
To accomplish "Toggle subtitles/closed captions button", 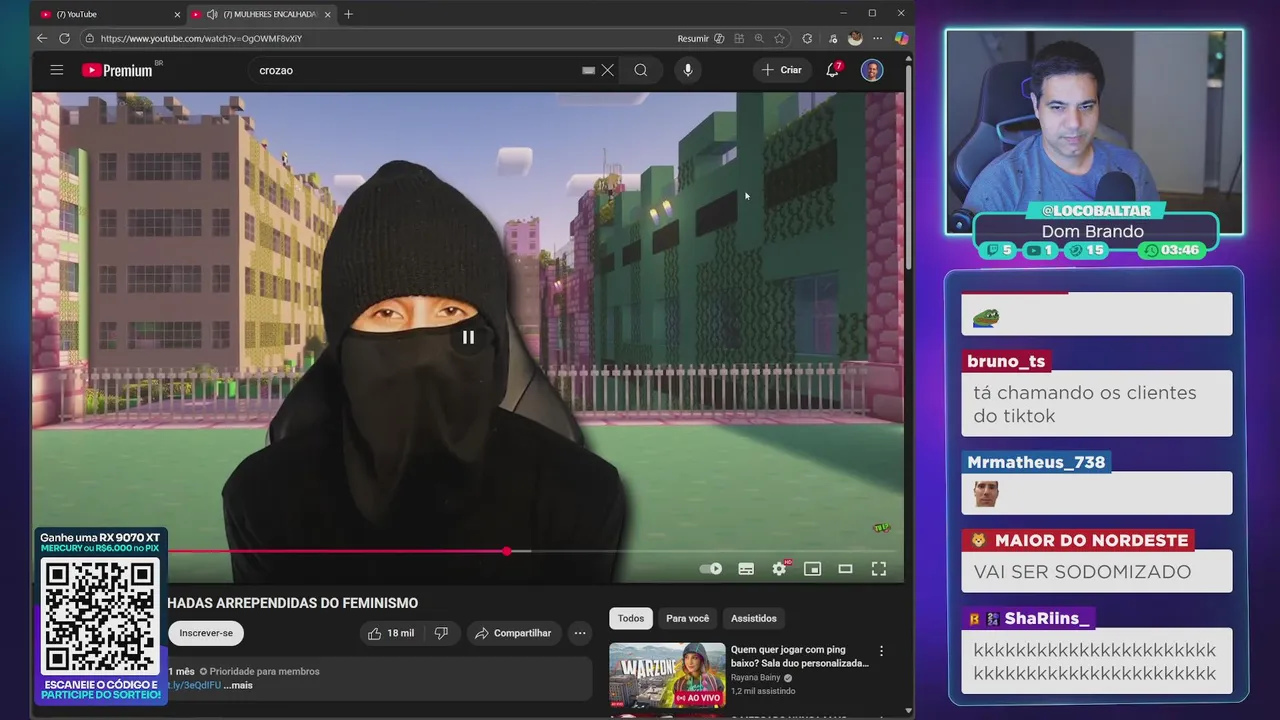I will click(x=746, y=569).
